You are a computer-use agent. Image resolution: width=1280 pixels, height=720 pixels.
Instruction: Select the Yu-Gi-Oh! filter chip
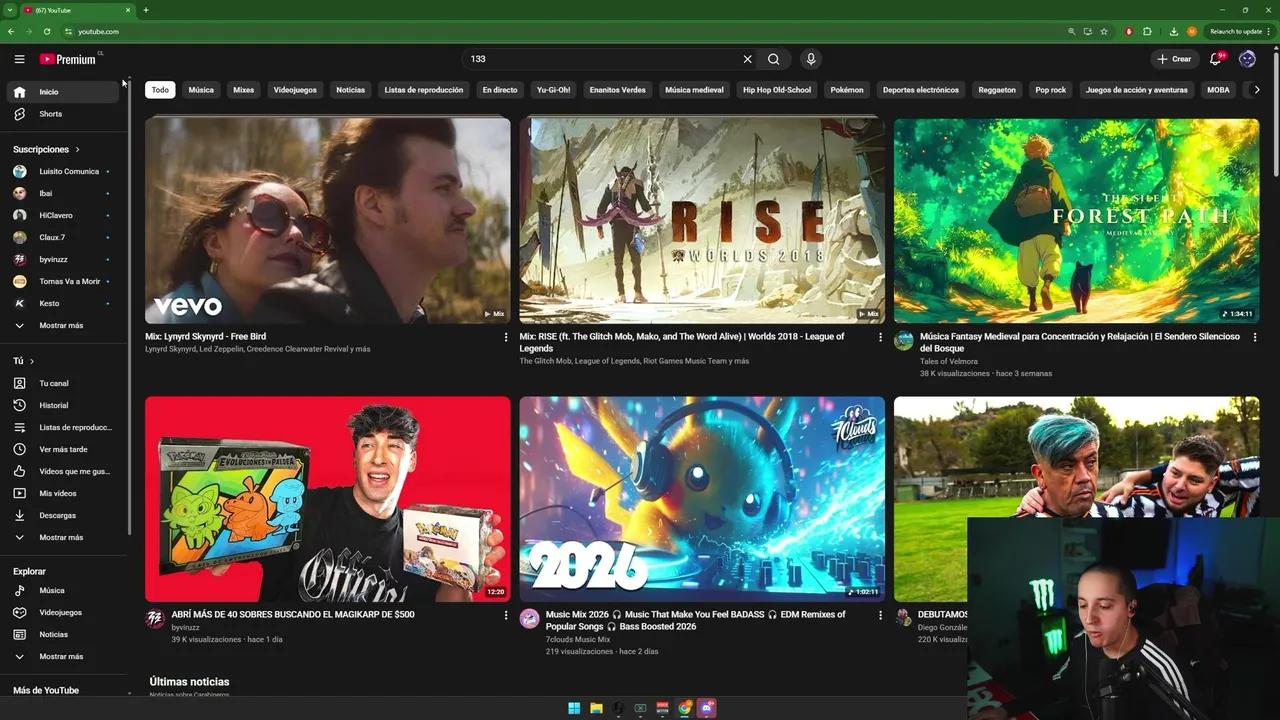(x=553, y=90)
